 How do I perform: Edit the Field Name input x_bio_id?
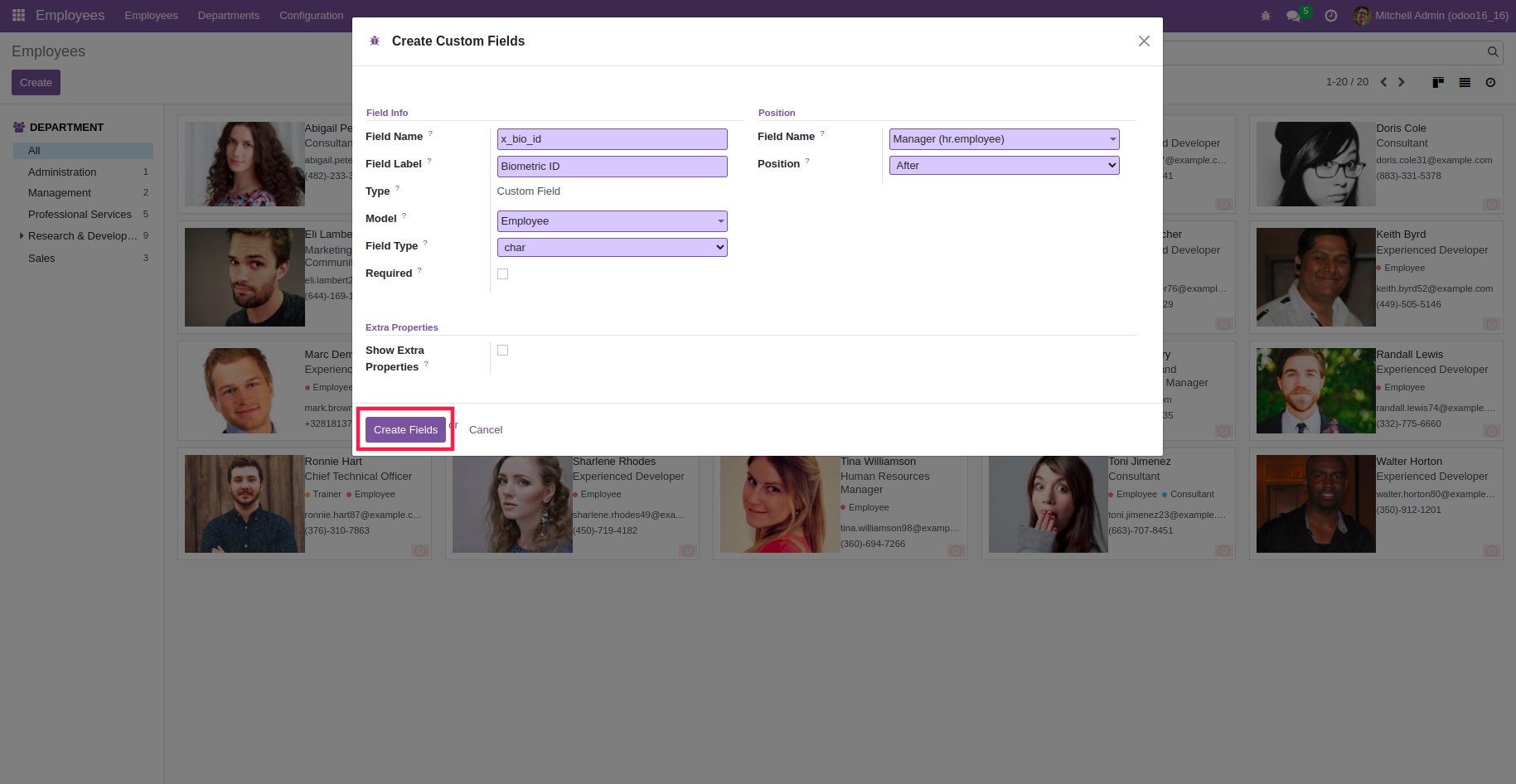tap(612, 139)
